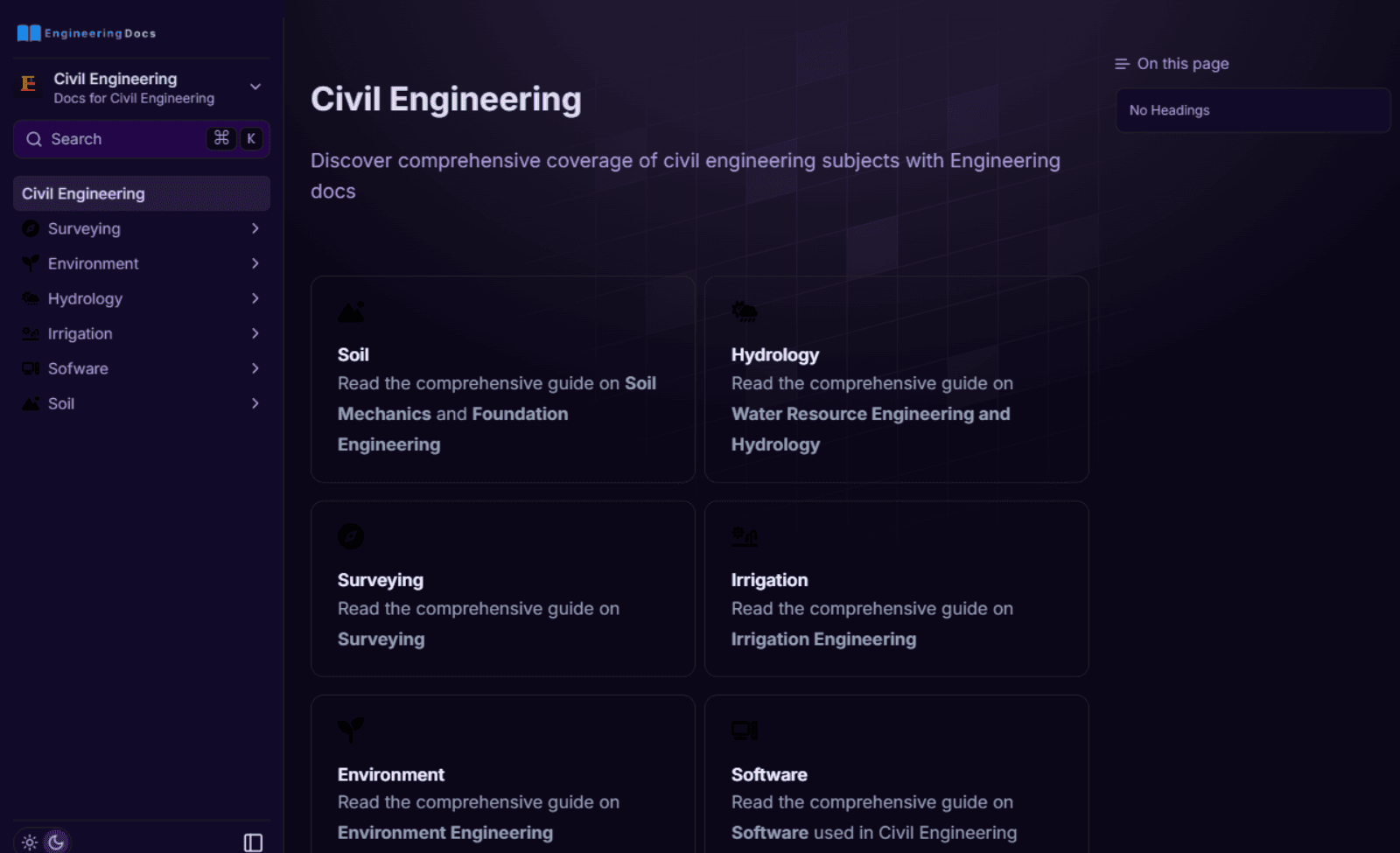This screenshot has width=1400, height=853.
Task: Click the compass icon next to Surveying in sidebar
Action: (31, 228)
